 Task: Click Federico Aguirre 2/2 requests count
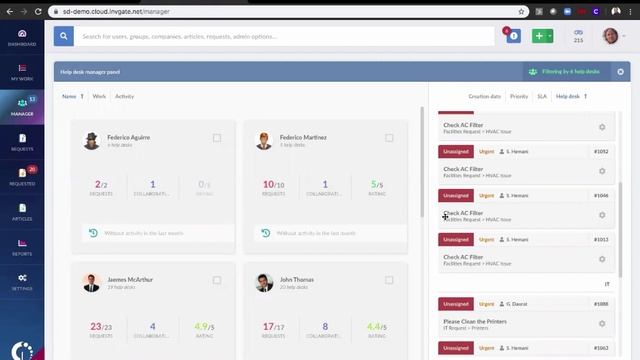click(101, 187)
